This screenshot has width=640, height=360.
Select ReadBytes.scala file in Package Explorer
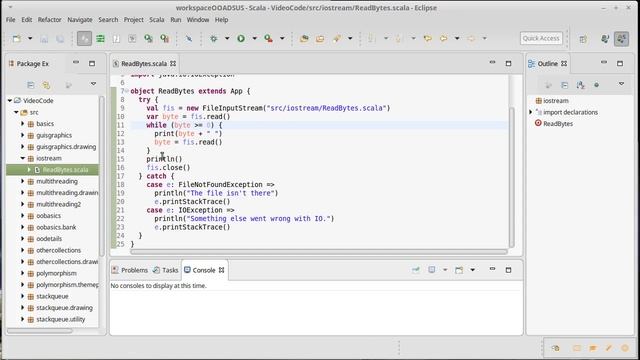[x=65, y=169]
